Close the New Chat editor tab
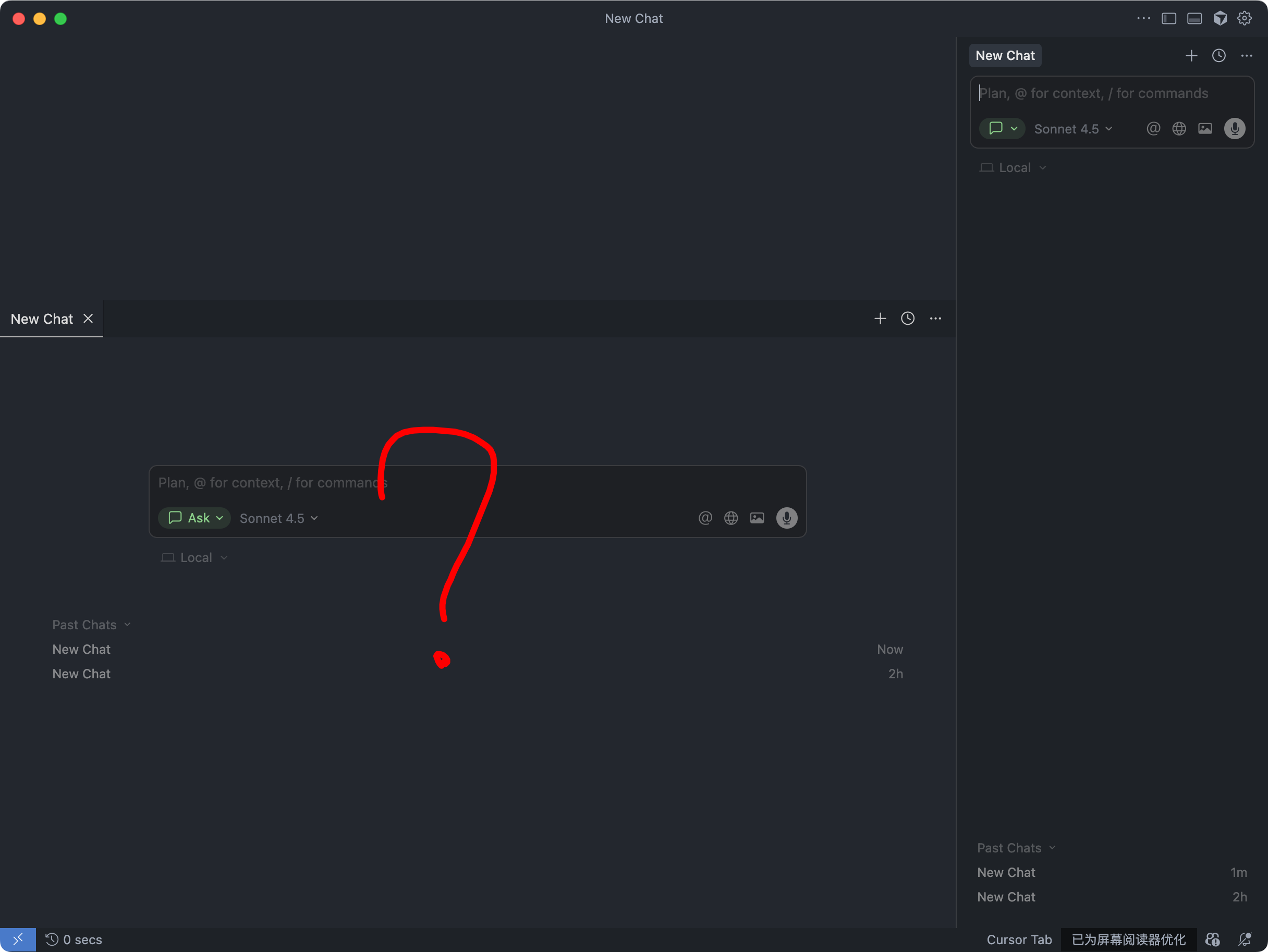The width and height of the screenshot is (1268, 952). (x=88, y=318)
